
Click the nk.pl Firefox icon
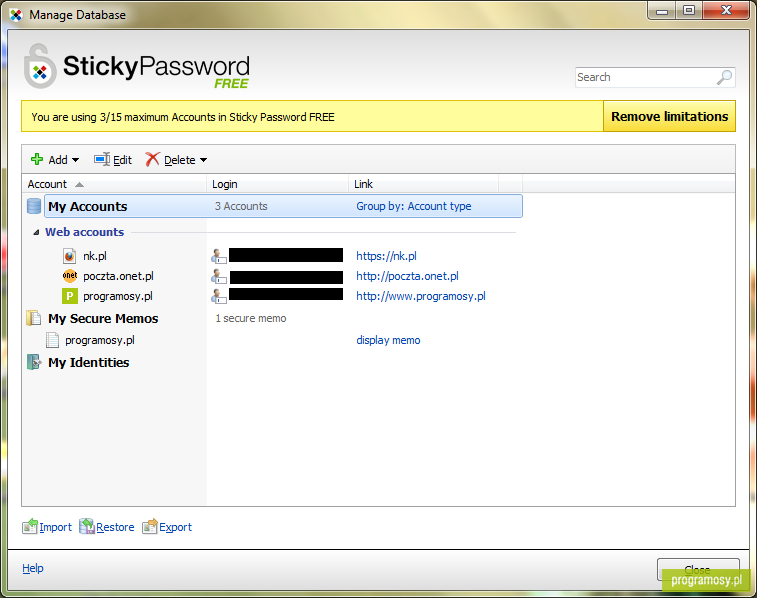click(70, 256)
